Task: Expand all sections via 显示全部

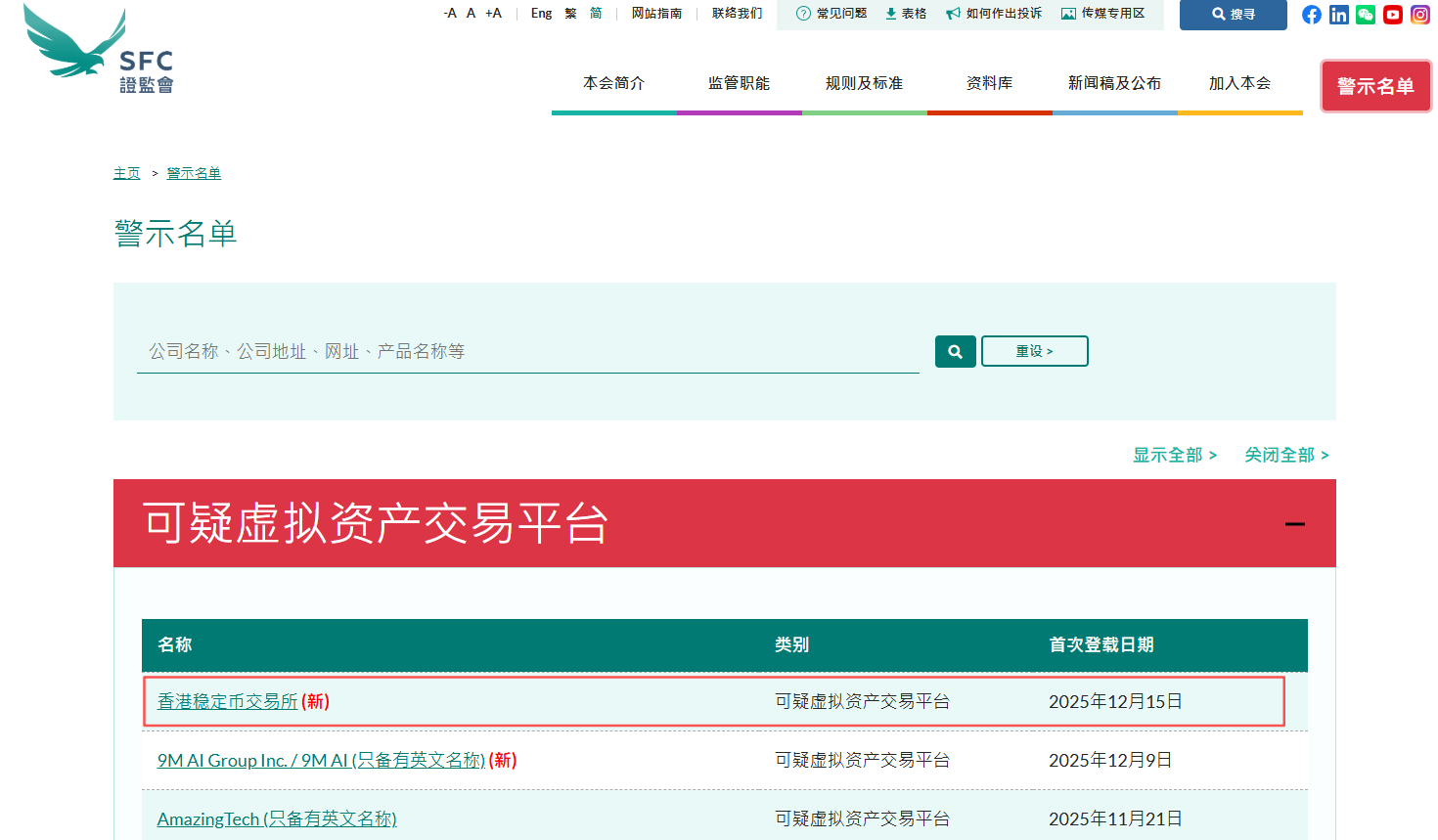Action: 1174,455
